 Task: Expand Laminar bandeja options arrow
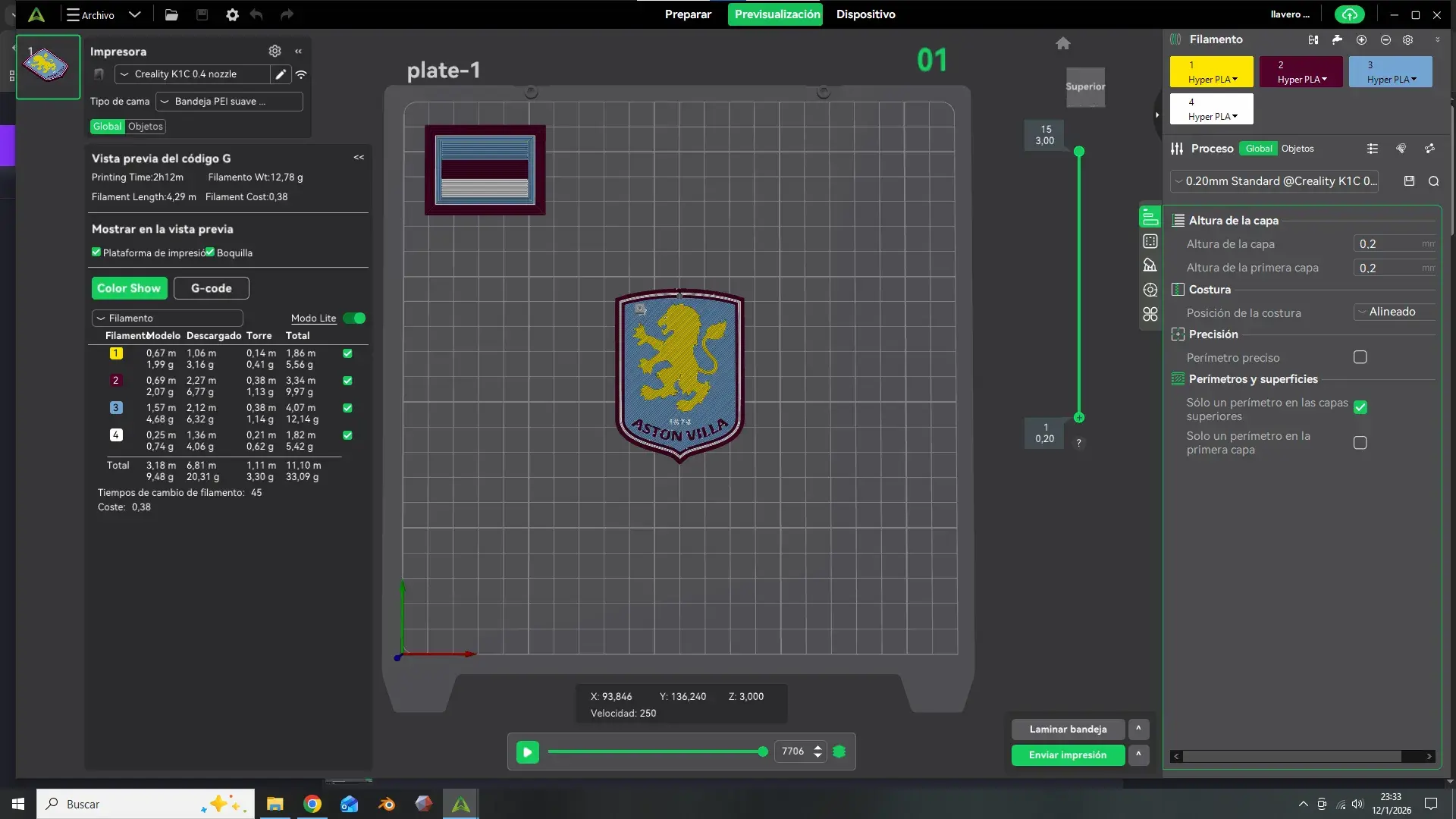pos(1138,729)
